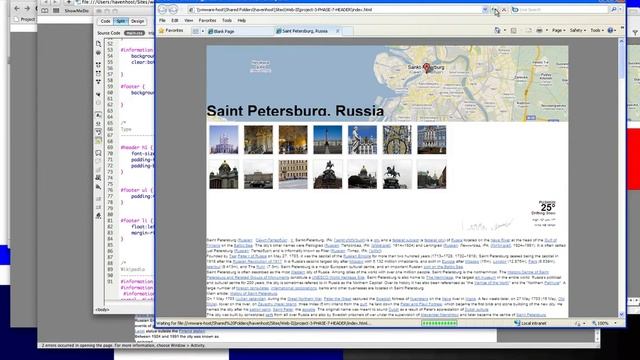Select the Source Code file button
The image size is (640, 360).
point(109,33)
